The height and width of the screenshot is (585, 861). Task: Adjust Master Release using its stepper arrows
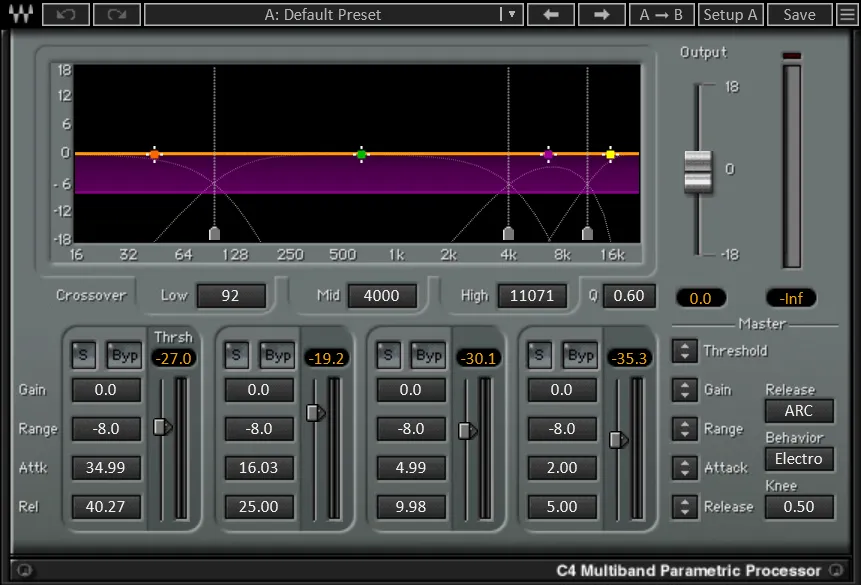click(x=684, y=507)
